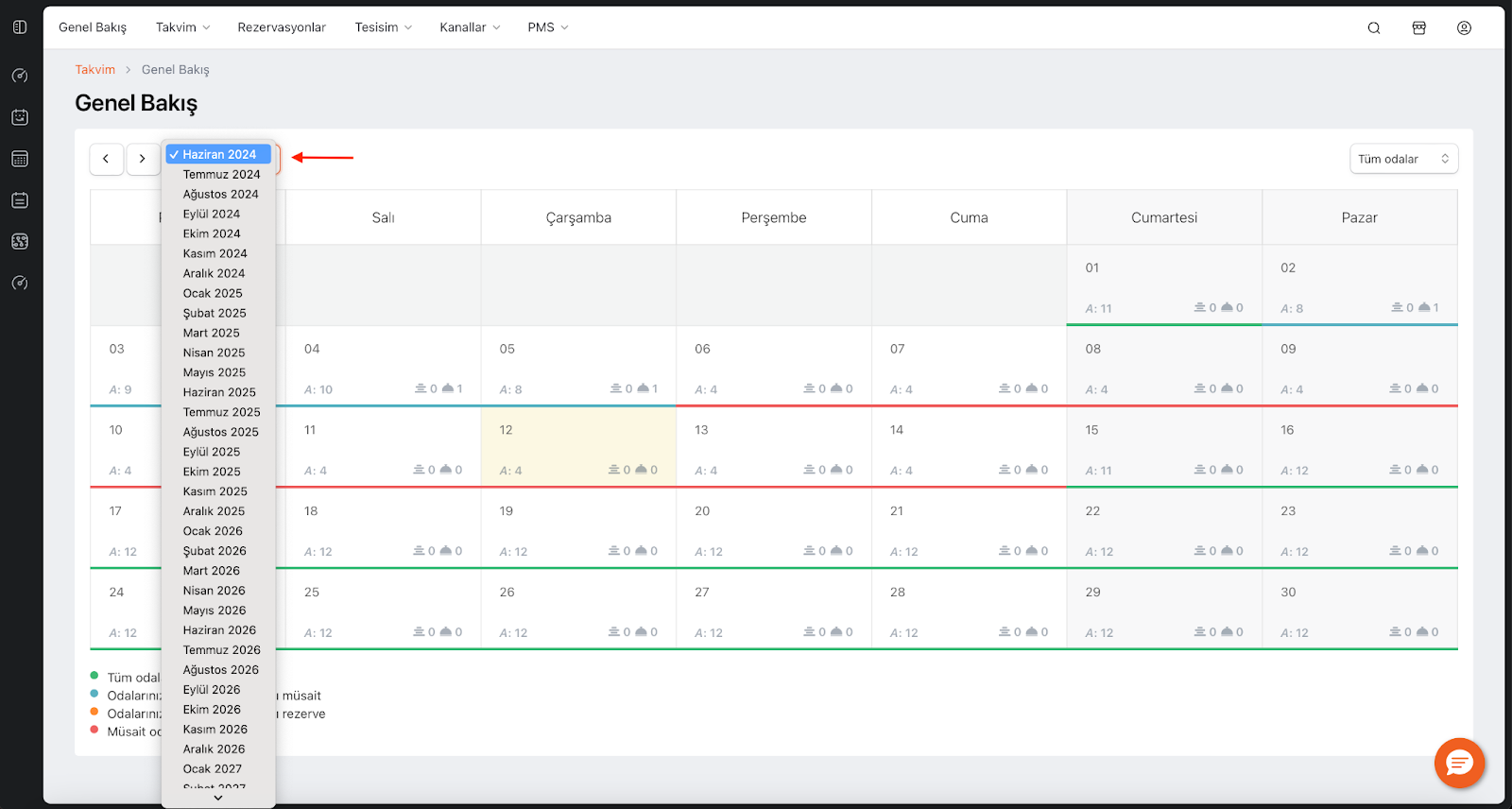Open the circuit board icon in sidebar
Screen dimensions: 1512x809
tap(20, 242)
